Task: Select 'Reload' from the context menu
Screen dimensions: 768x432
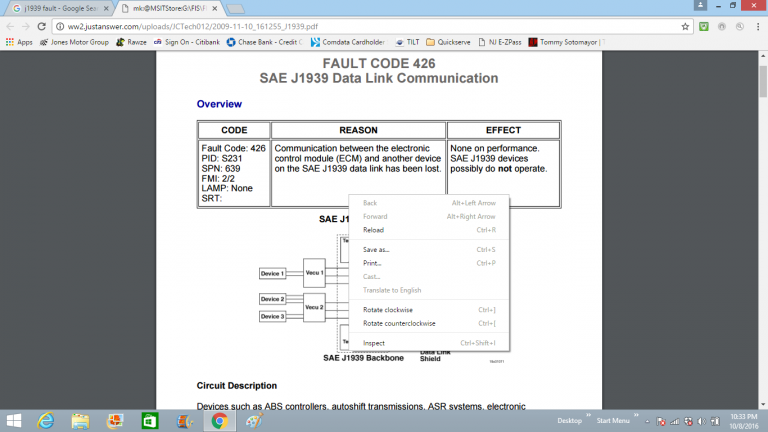Action: pos(373,229)
